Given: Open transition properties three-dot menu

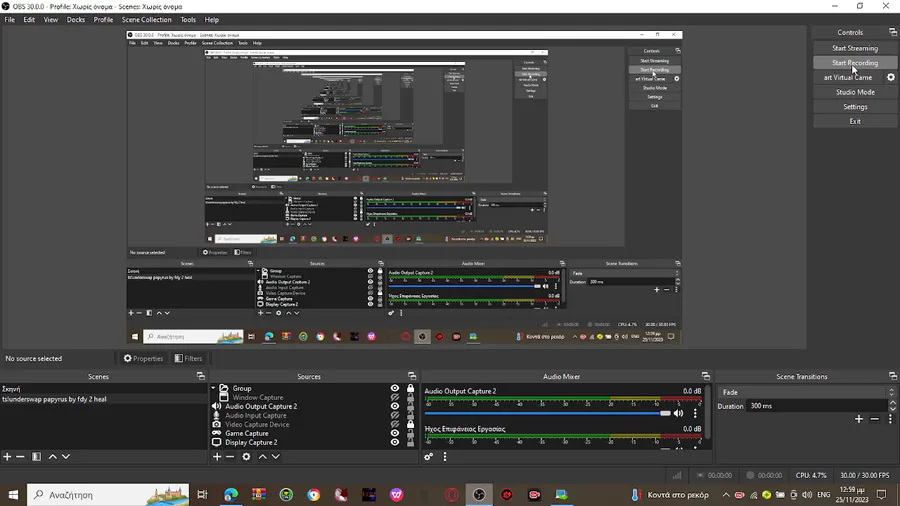Looking at the screenshot, I should (890, 419).
